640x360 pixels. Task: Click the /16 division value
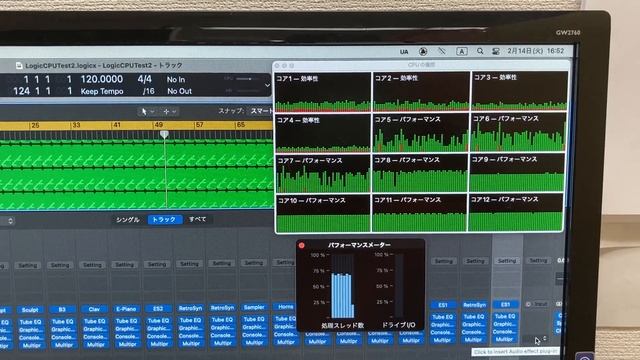[x=149, y=91]
